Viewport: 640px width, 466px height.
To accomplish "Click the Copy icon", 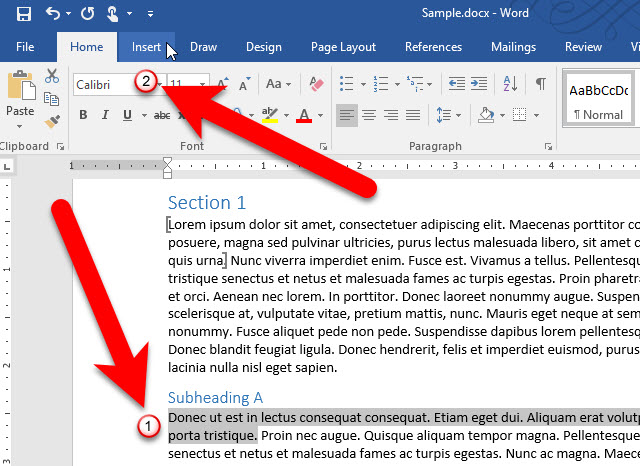I will (x=52, y=99).
